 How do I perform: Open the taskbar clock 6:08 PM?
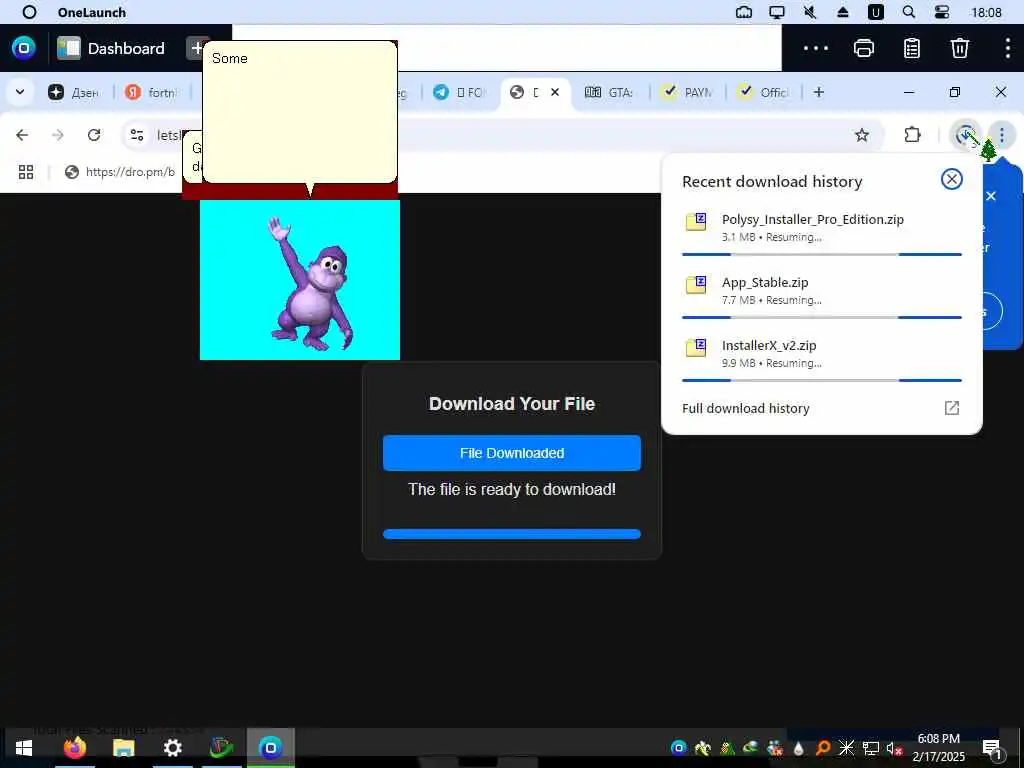click(x=938, y=748)
